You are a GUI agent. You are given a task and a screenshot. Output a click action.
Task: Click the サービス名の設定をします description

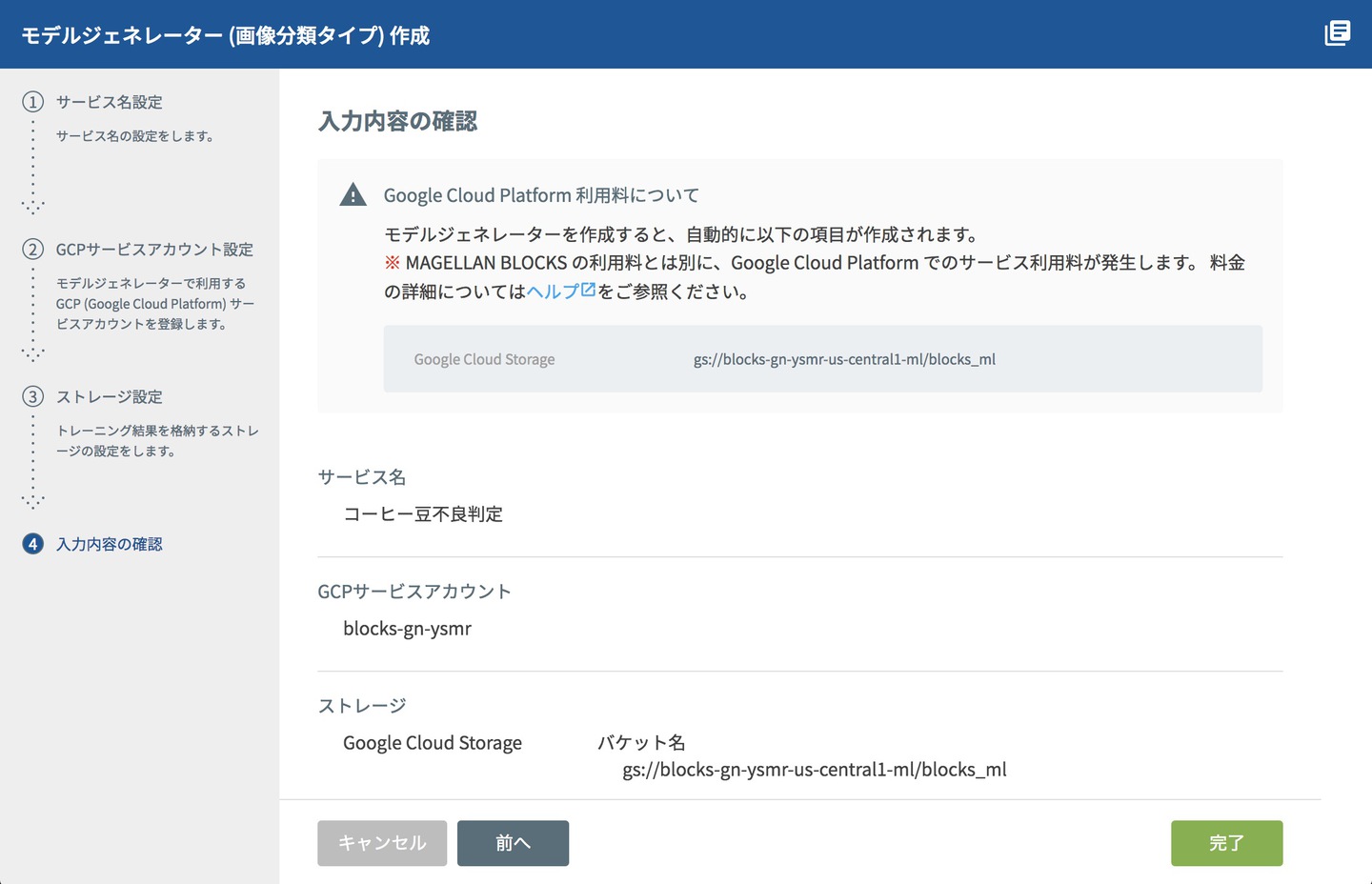click(134, 136)
